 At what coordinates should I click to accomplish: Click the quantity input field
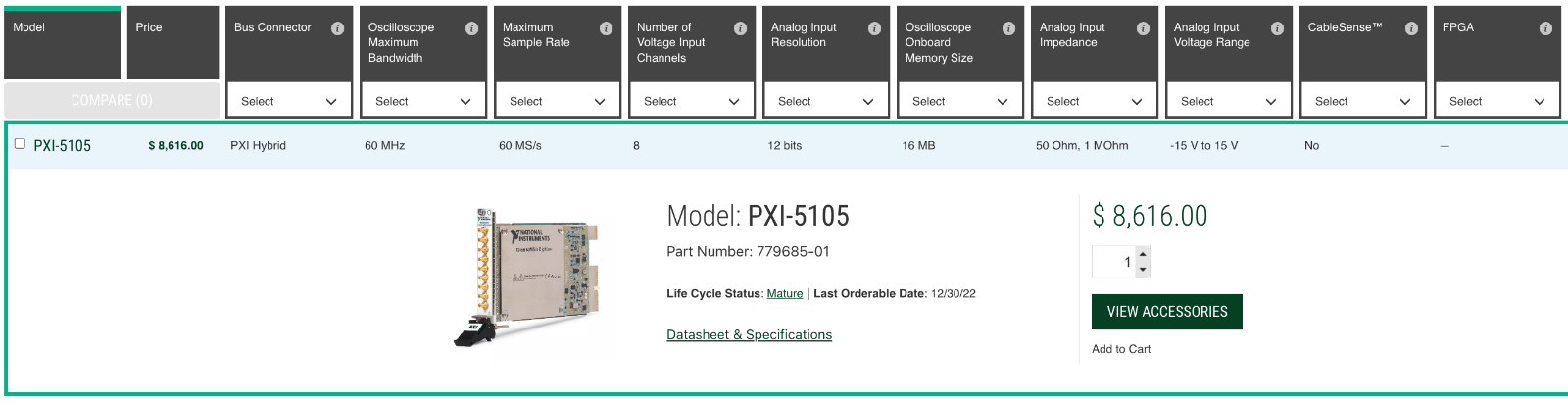point(1114,262)
